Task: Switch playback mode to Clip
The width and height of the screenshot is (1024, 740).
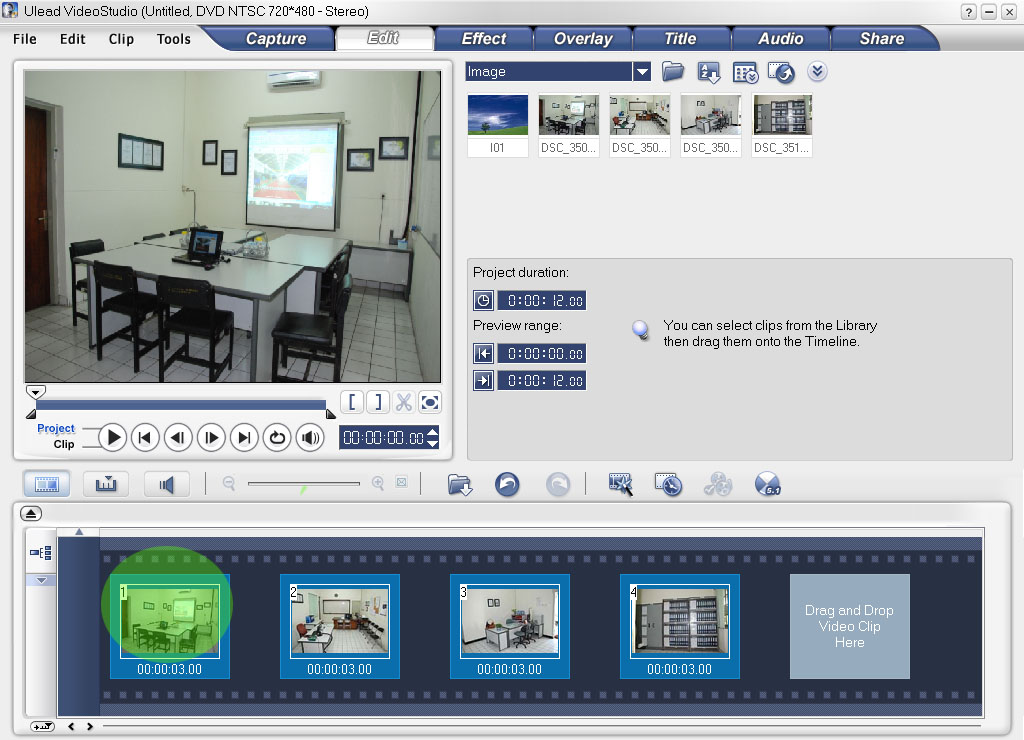Action: coord(66,443)
